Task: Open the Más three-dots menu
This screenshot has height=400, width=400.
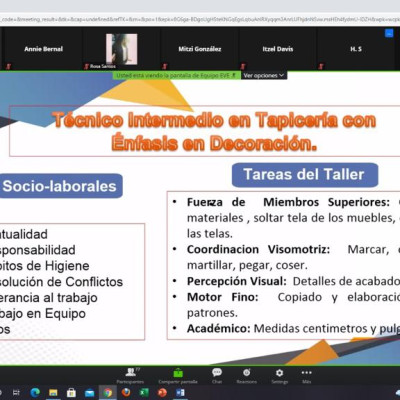Action: (307, 376)
